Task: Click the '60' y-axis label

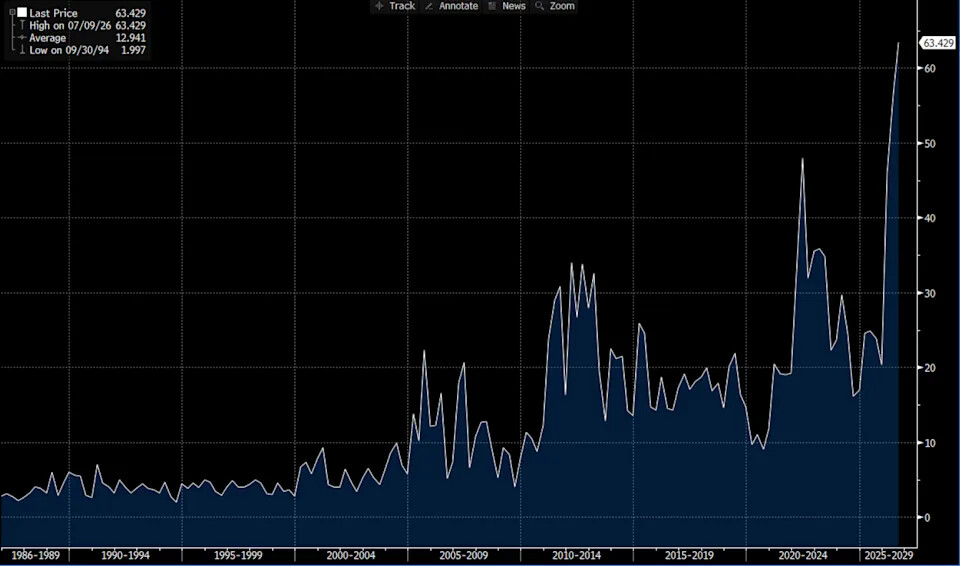Action: pyautogui.click(x=930, y=68)
